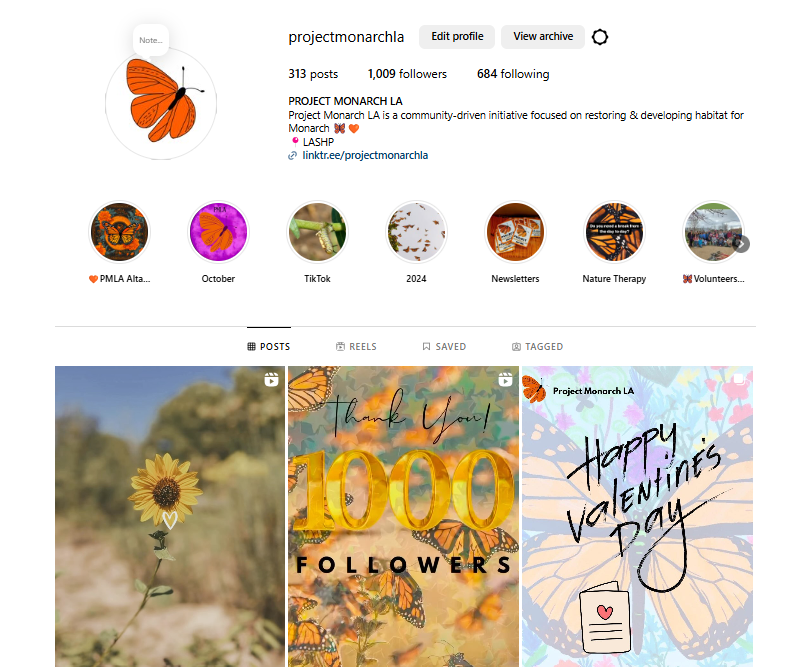The width and height of the screenshot is (805, 667).
Task: Open the TikTok story highlight
Action: click(317, 232)
